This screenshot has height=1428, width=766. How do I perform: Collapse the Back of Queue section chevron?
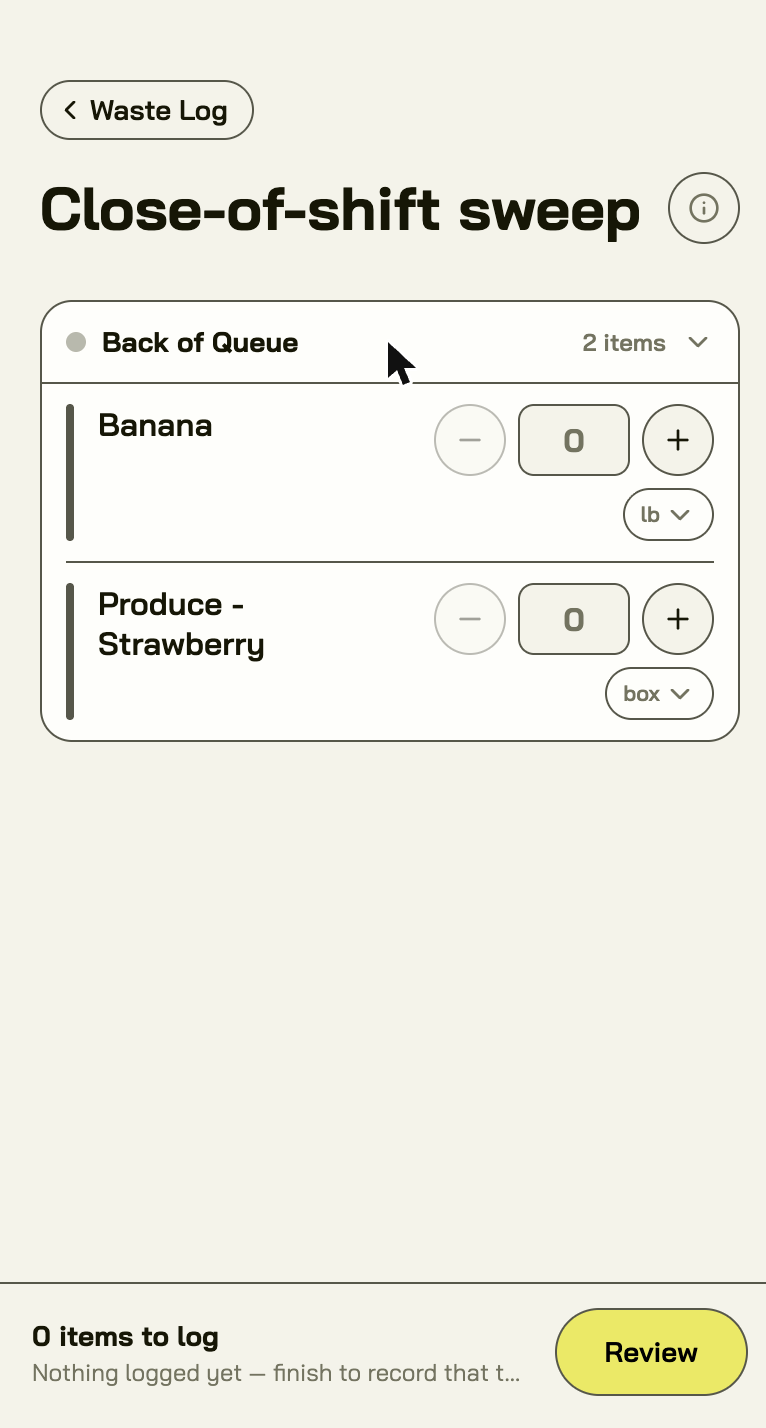click(x=698, y=342)
